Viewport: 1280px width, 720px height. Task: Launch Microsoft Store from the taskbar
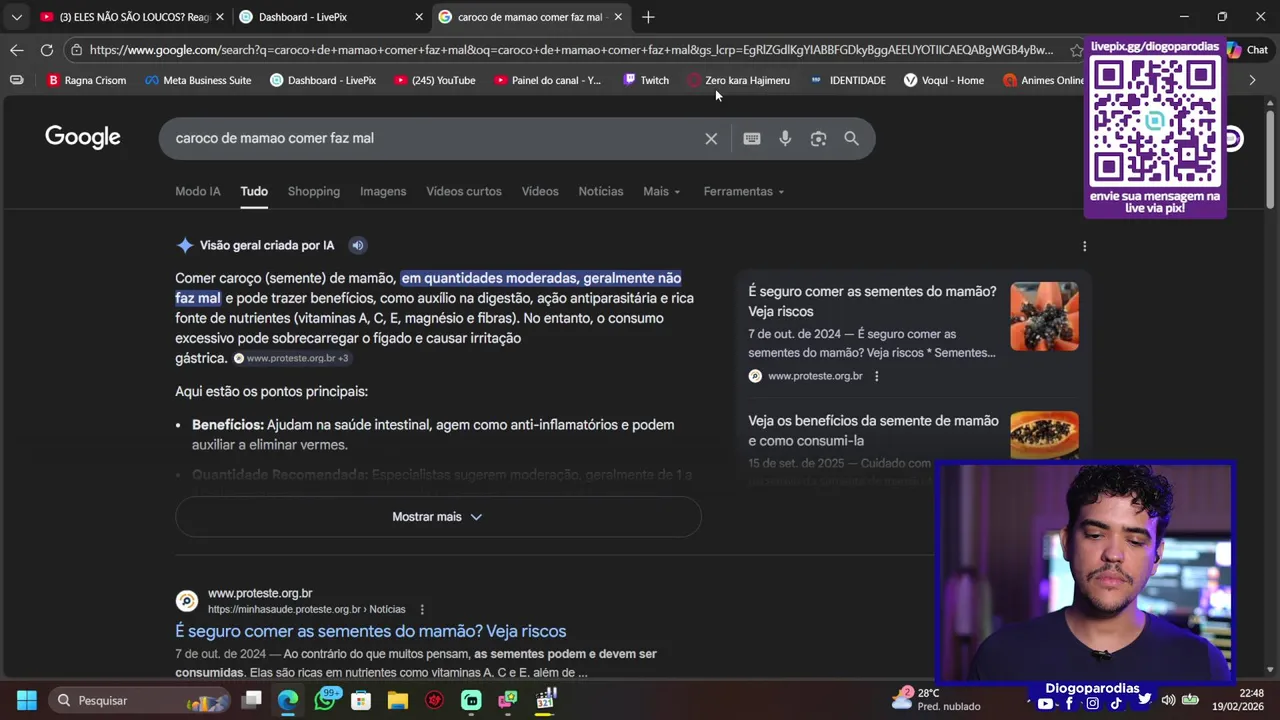point(361,700)
